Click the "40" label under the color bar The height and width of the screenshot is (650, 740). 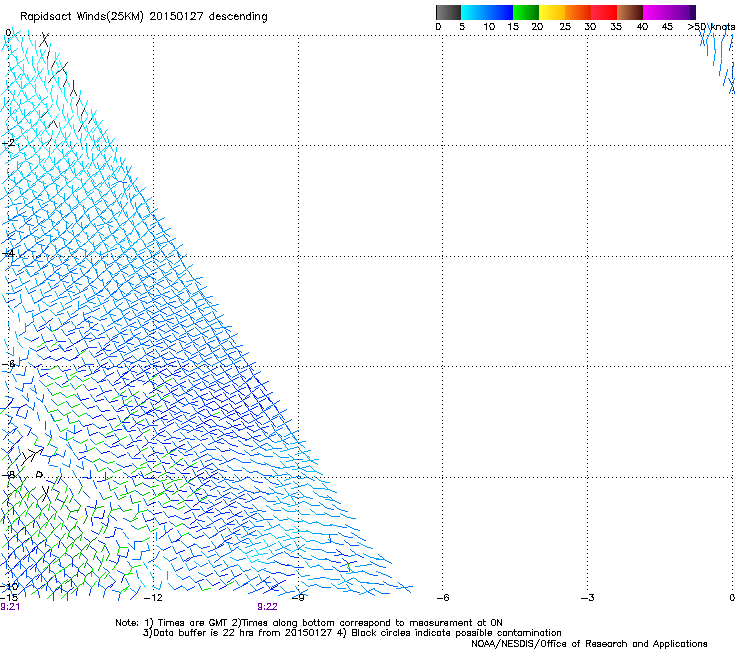(x=642, y=27)
